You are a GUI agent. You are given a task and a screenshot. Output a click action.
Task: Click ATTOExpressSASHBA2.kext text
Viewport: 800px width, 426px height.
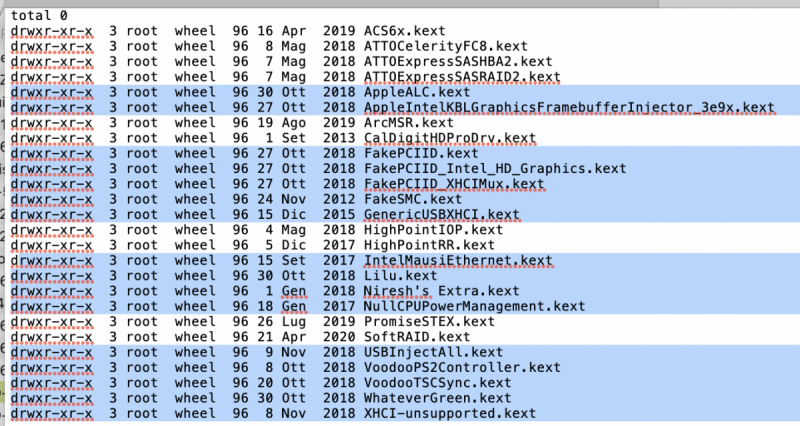(458, 62)
